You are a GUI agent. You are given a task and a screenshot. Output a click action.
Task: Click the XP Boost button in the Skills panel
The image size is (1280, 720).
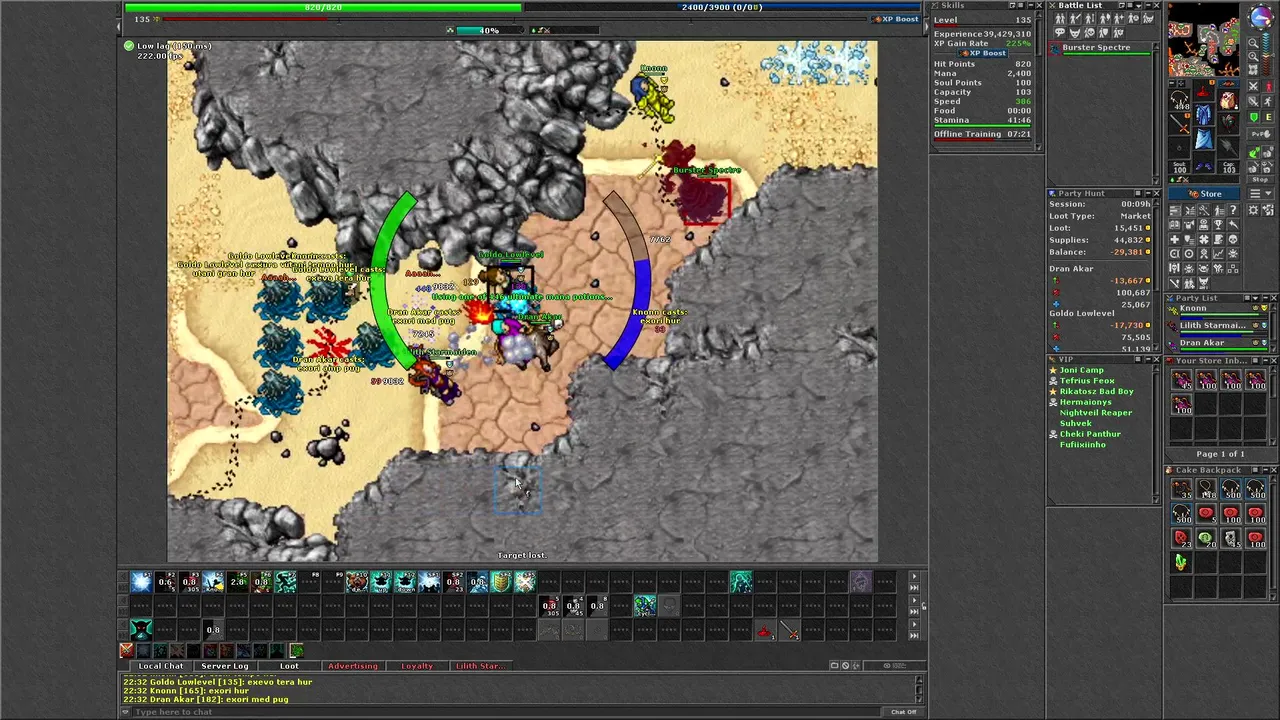point(986,53)
